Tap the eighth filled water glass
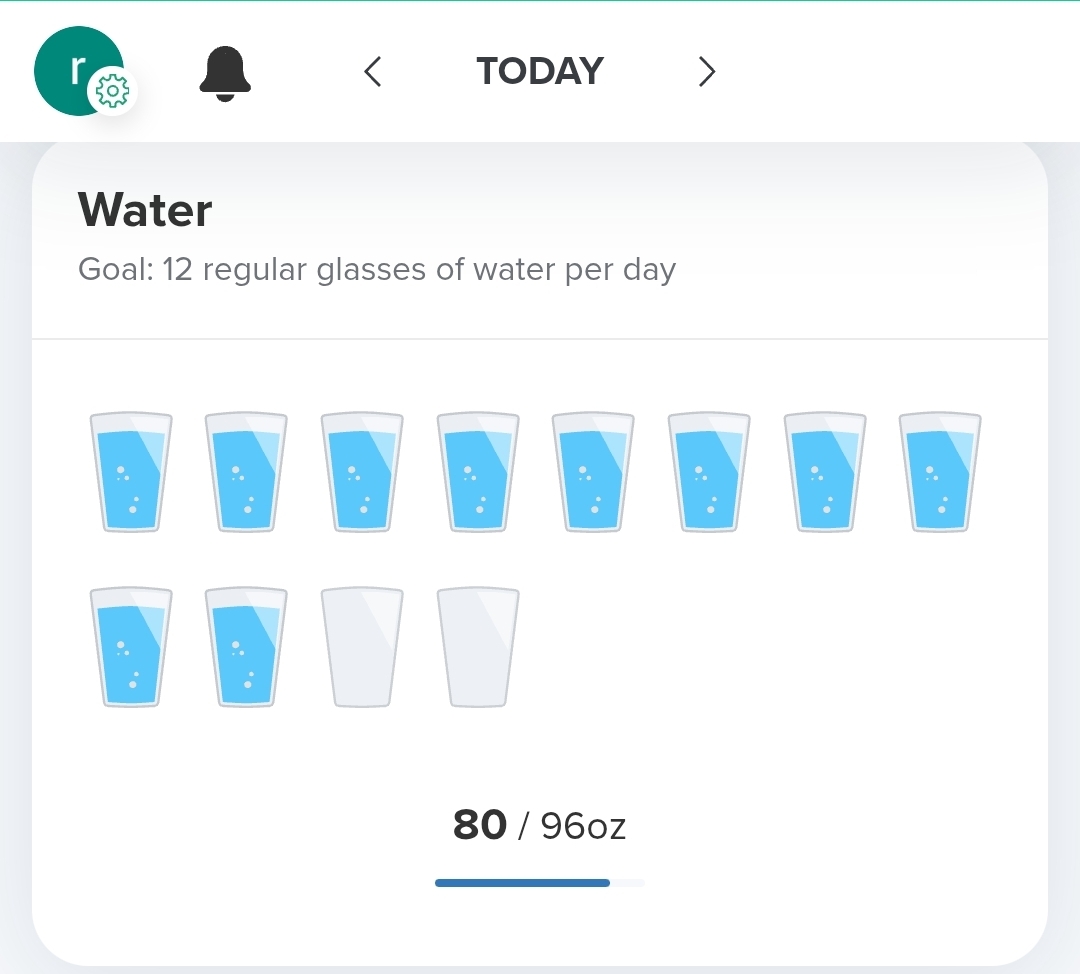Image resolution: width=1080 pixels, height=974 pixels. tap(940, 472)
